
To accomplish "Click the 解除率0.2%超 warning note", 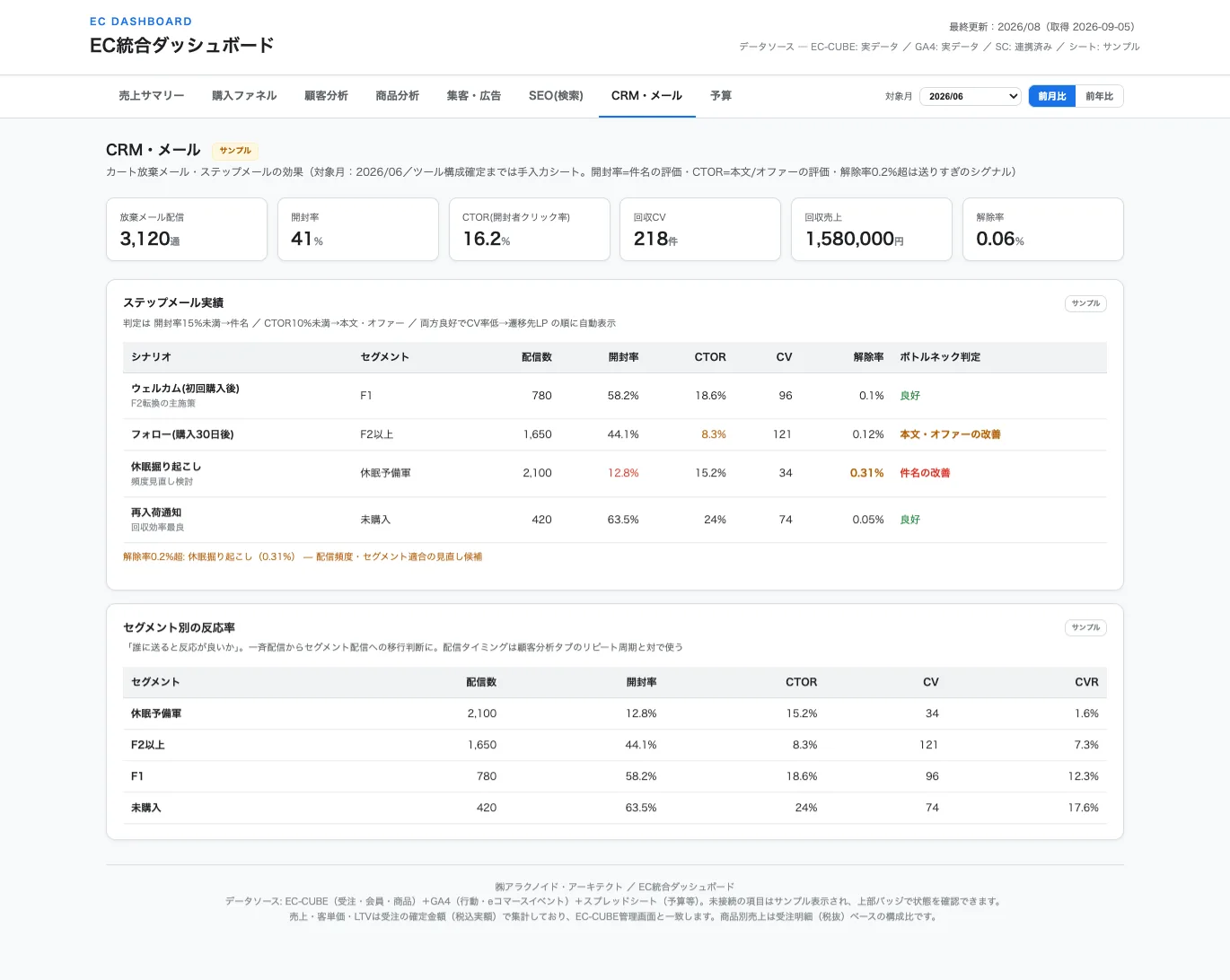I will click(303, 557).
